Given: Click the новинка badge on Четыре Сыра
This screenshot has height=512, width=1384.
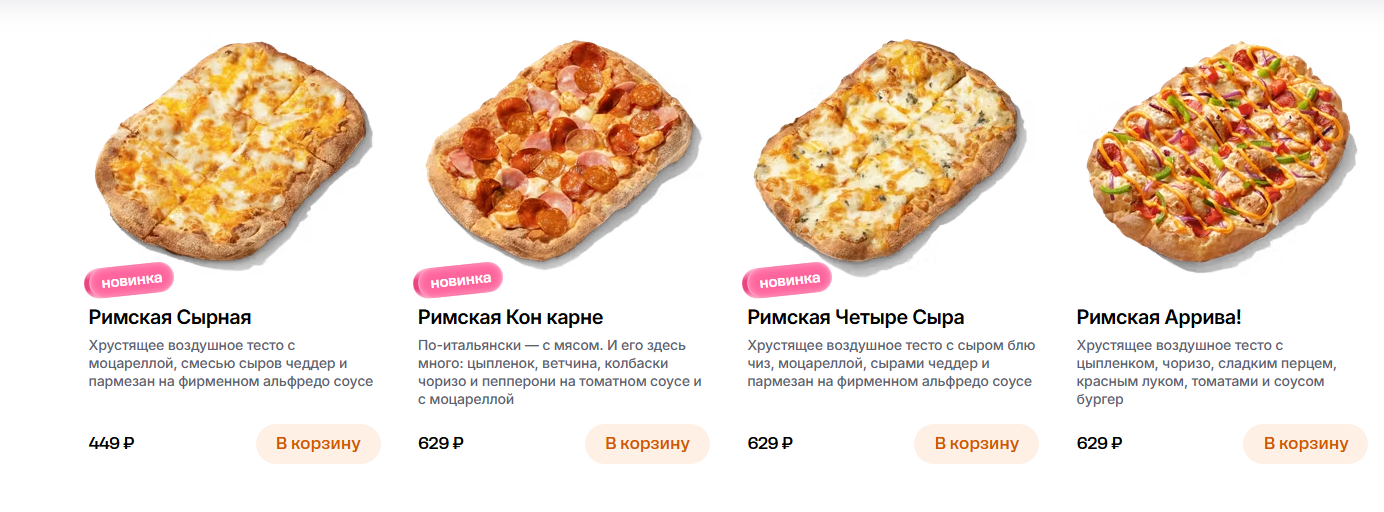Looking at the screenshot, I should click(x=787, y=280).
